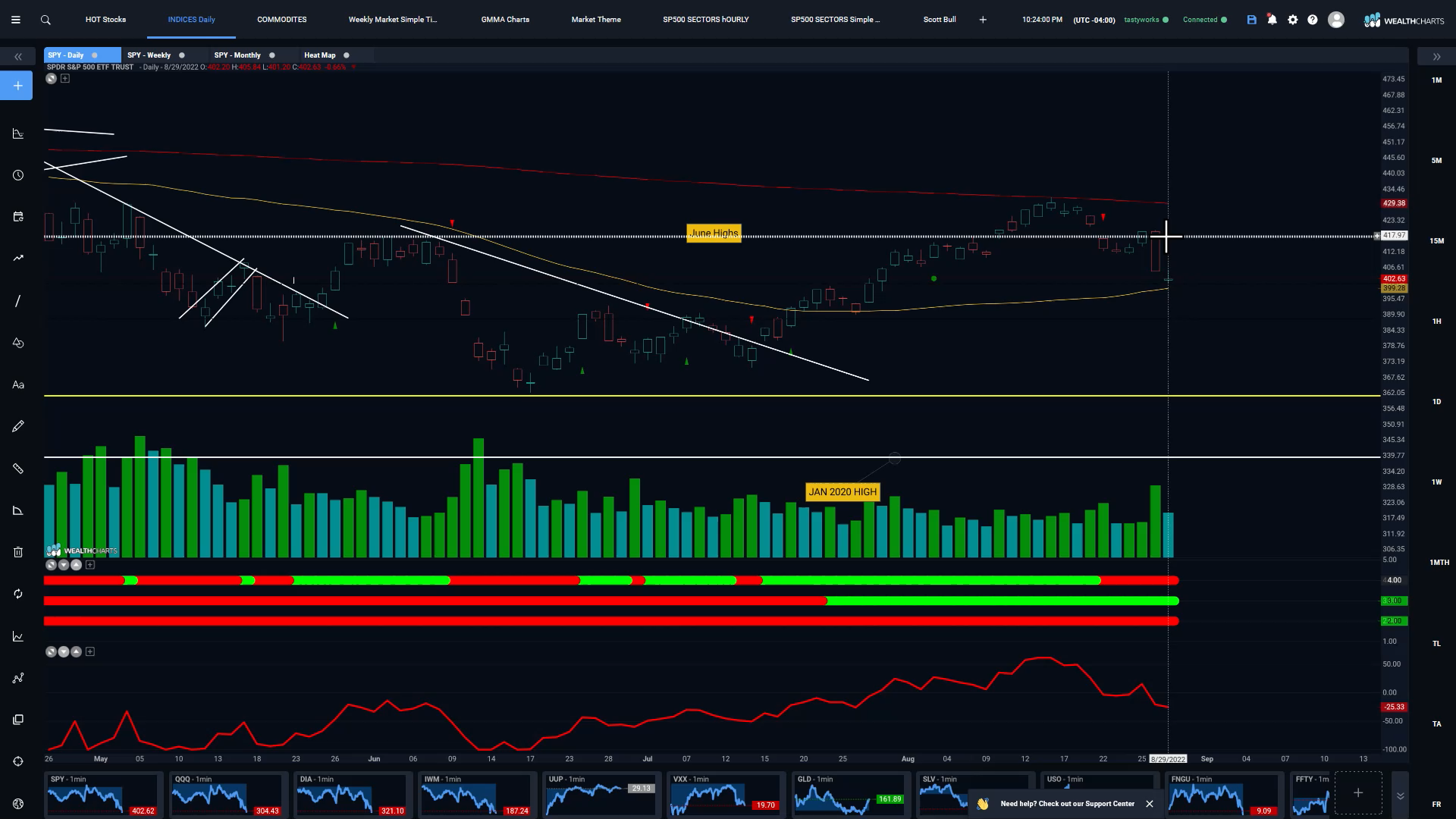1456x819 pixels.
Task: Select the Aa text annotation tool
Action: point(18,384)
